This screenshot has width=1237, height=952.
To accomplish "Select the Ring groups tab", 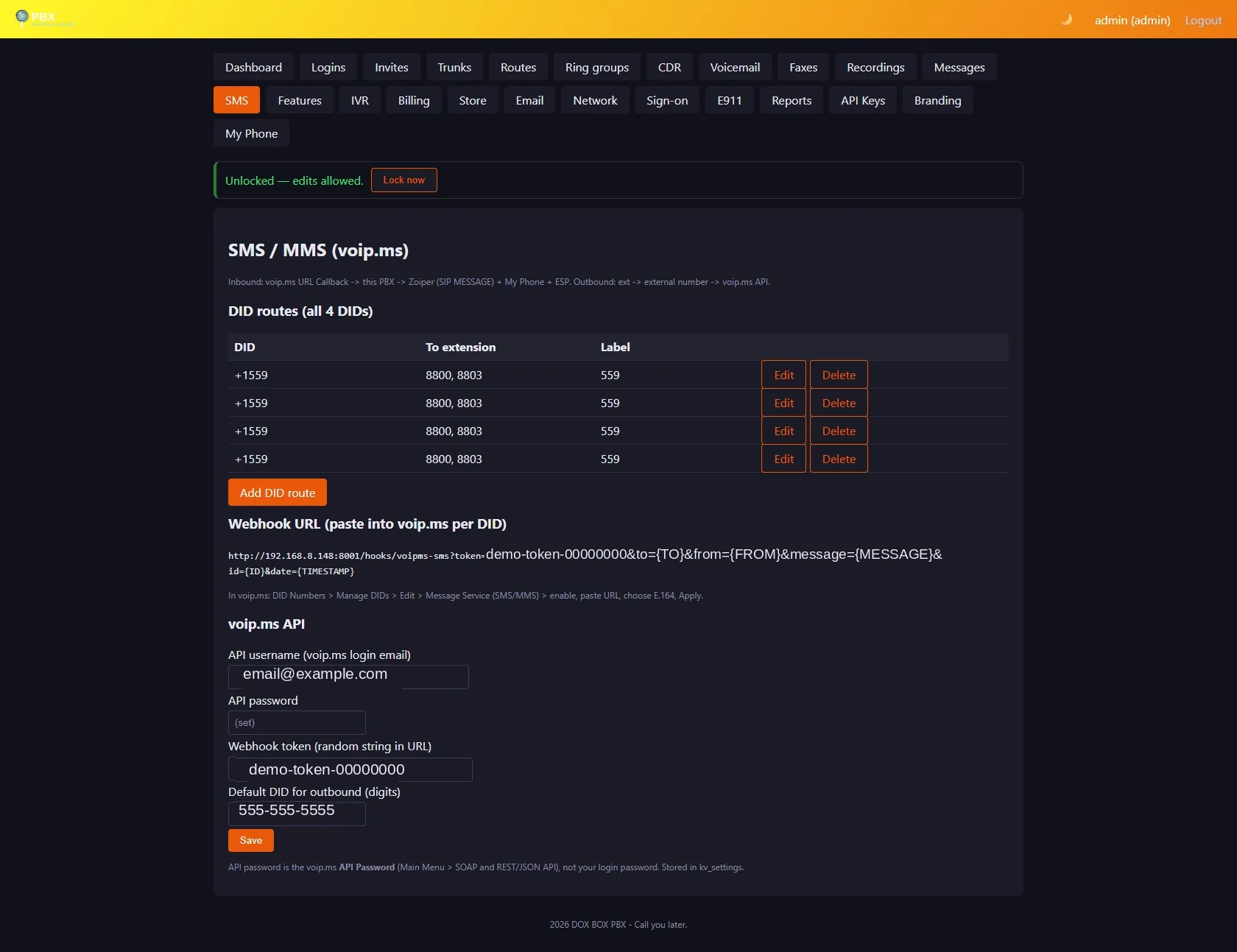I will (597, 67).
